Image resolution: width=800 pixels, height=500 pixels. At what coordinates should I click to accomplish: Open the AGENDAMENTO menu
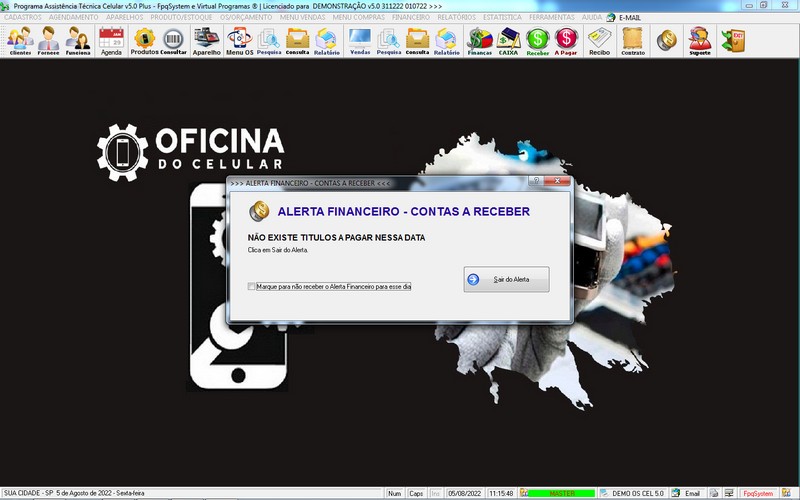pyautogui.click(x=73, y=17)
